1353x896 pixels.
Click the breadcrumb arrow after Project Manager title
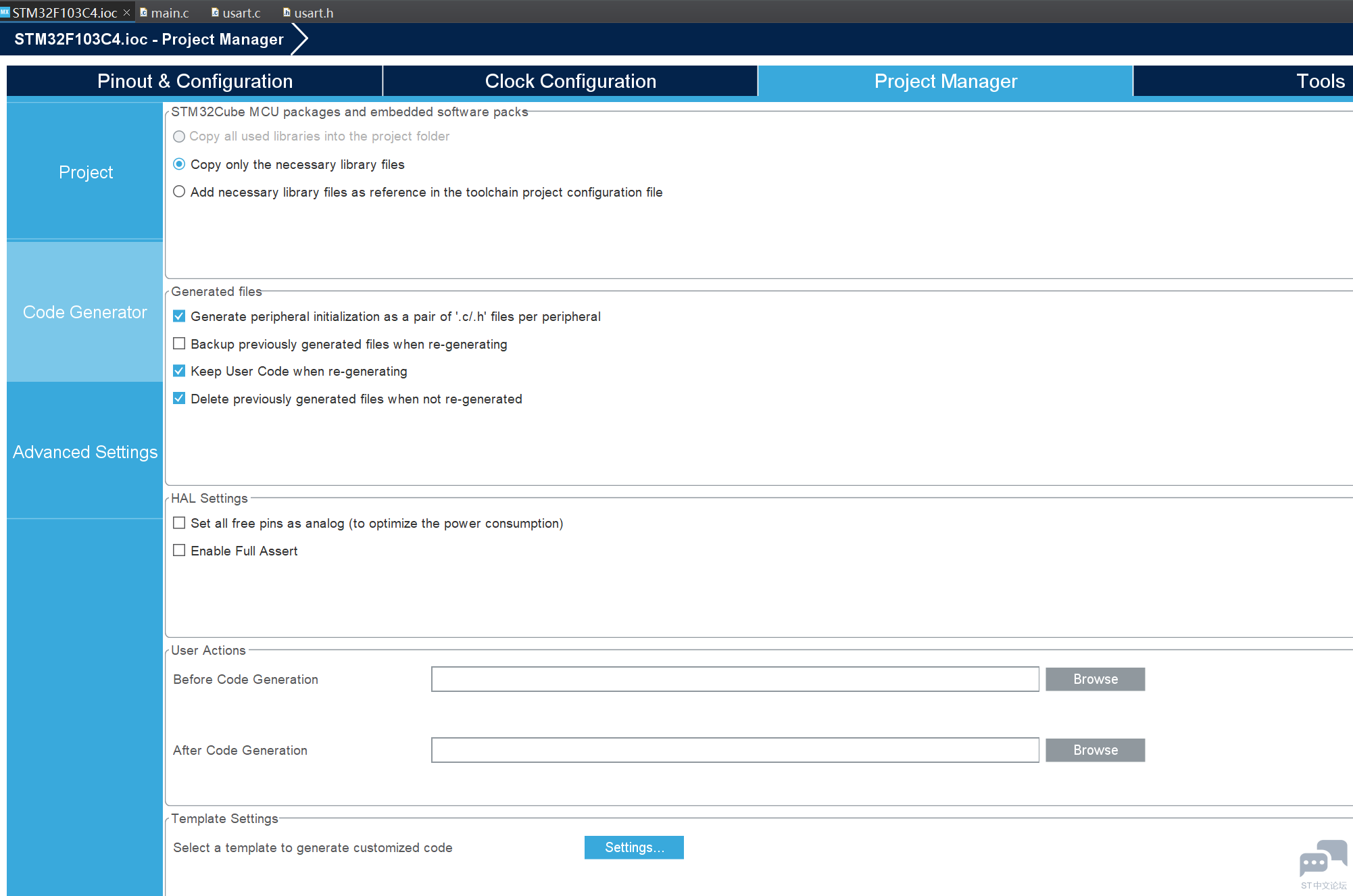[x=299, y=39]
